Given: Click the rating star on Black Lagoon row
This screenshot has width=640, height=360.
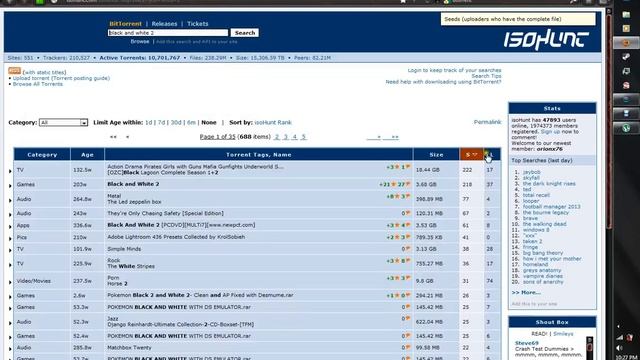Looking at the screenshot, I should click(397, 167).
